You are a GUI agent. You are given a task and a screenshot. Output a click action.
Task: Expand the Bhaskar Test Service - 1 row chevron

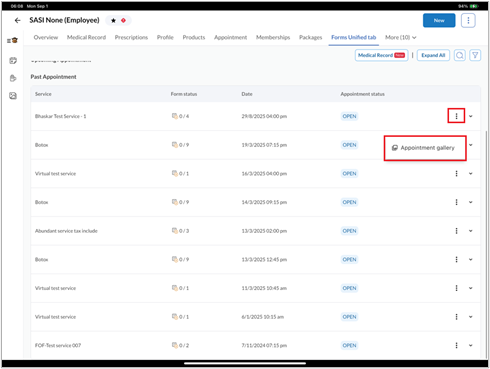[471, 116]
